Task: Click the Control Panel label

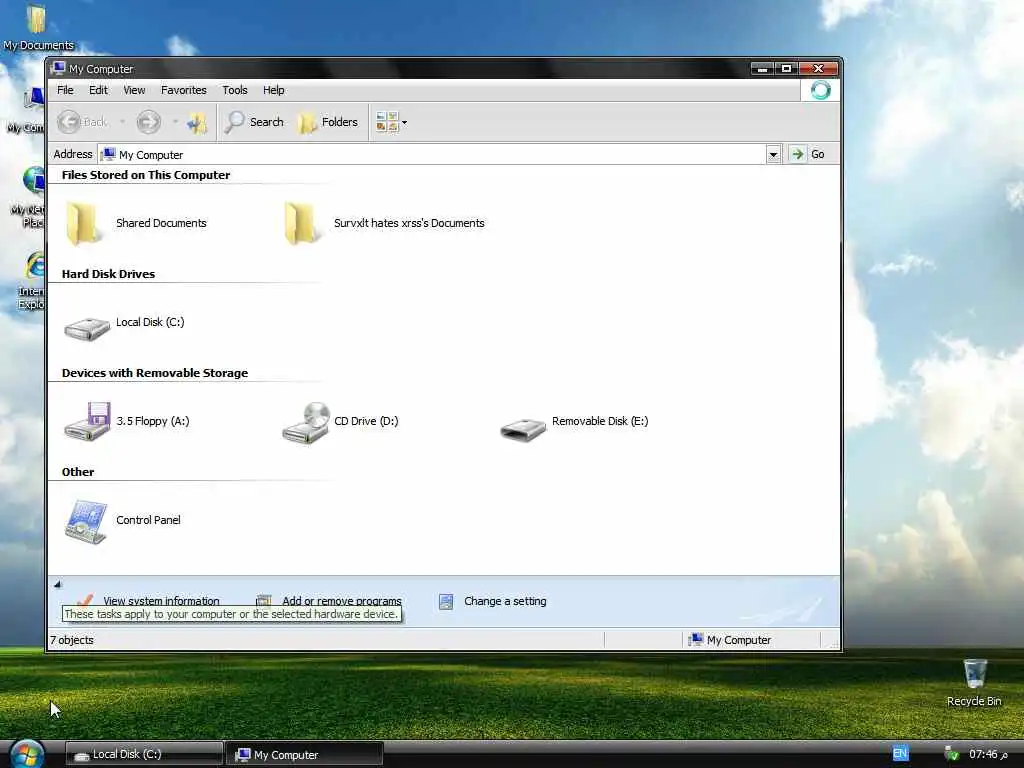Action: (148, 520)
